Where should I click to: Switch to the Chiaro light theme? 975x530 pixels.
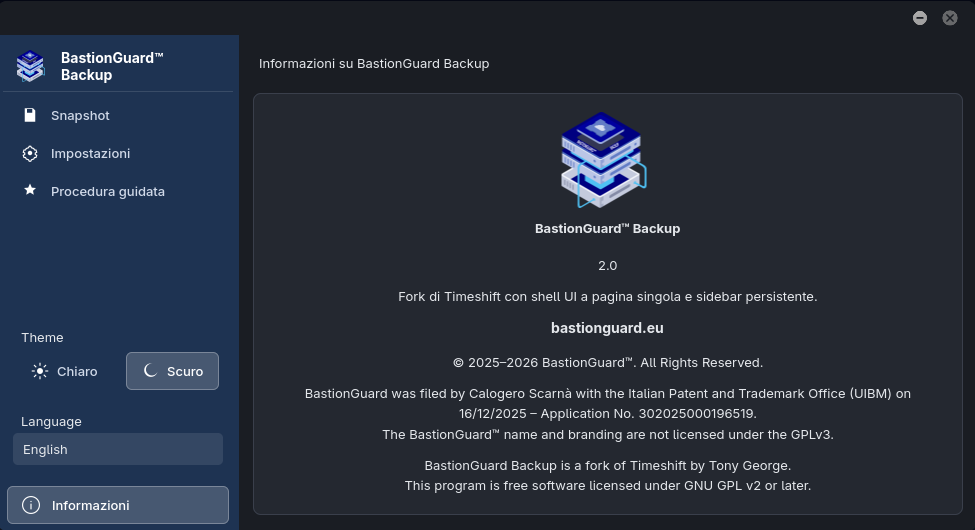(x=65, y=371)
